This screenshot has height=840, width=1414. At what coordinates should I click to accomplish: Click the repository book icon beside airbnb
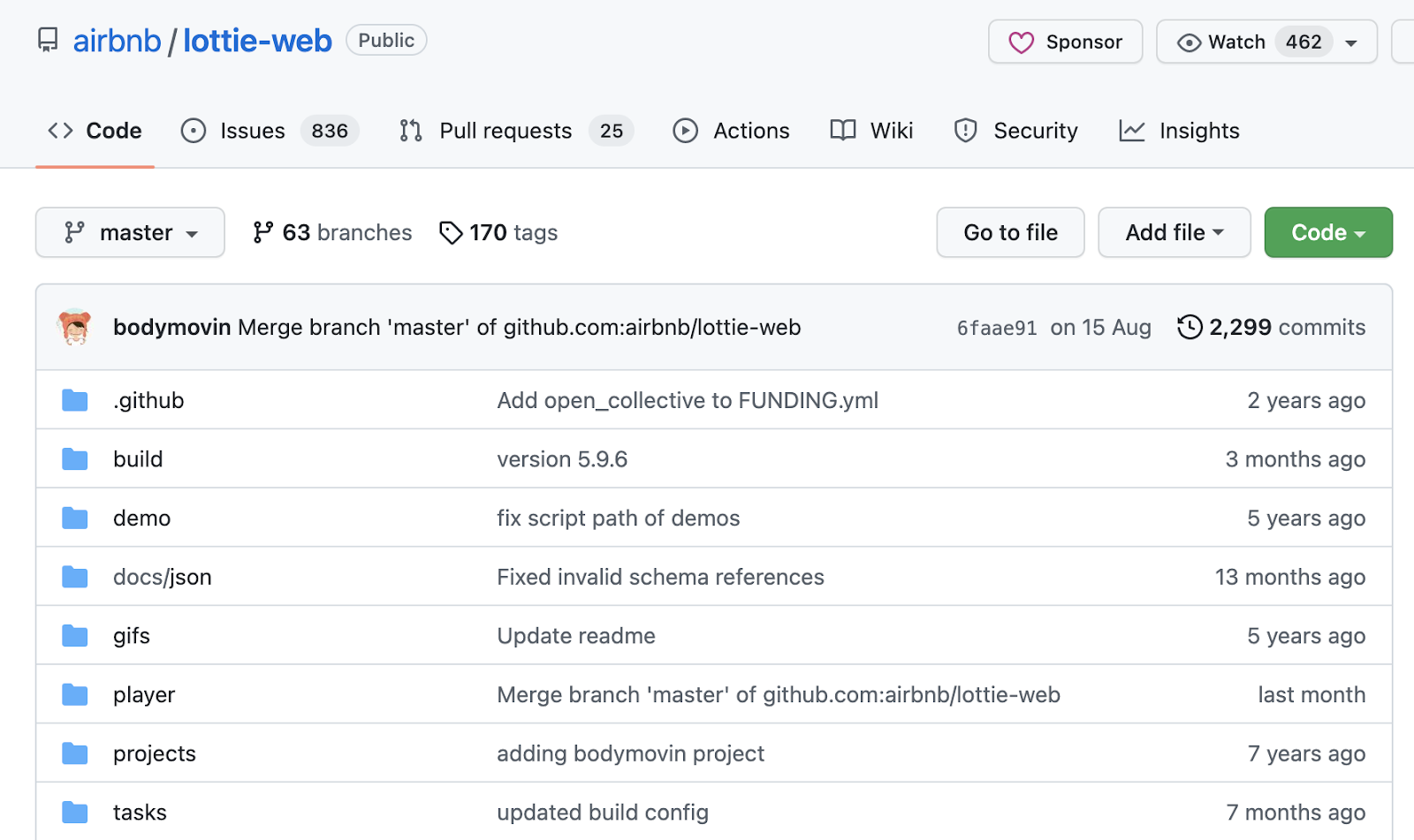tap(48, 41)
